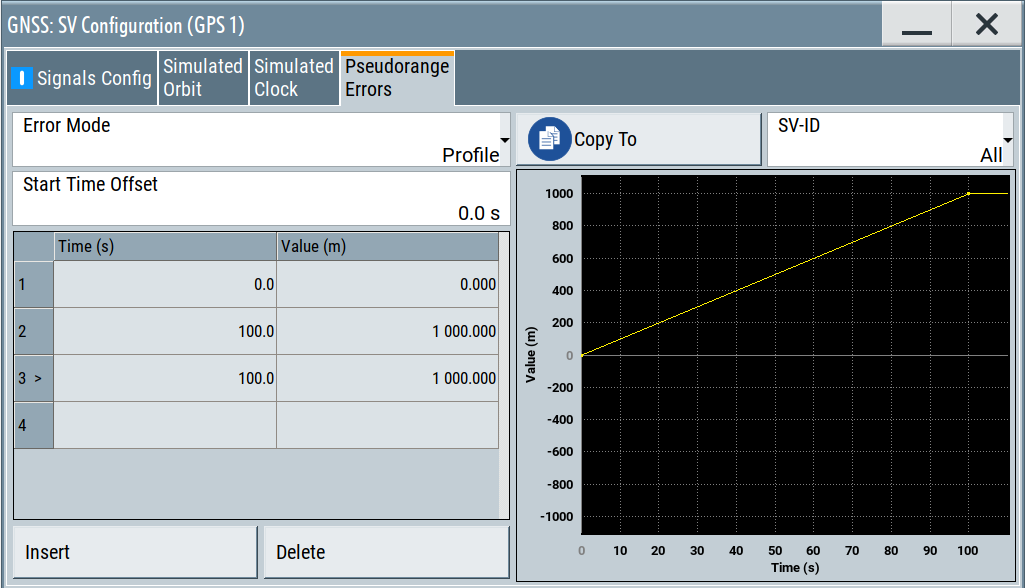Open the Error Mode dropdown
Image resolution: width=1025 pixels, height=588 pixels.
coord(261,139)
